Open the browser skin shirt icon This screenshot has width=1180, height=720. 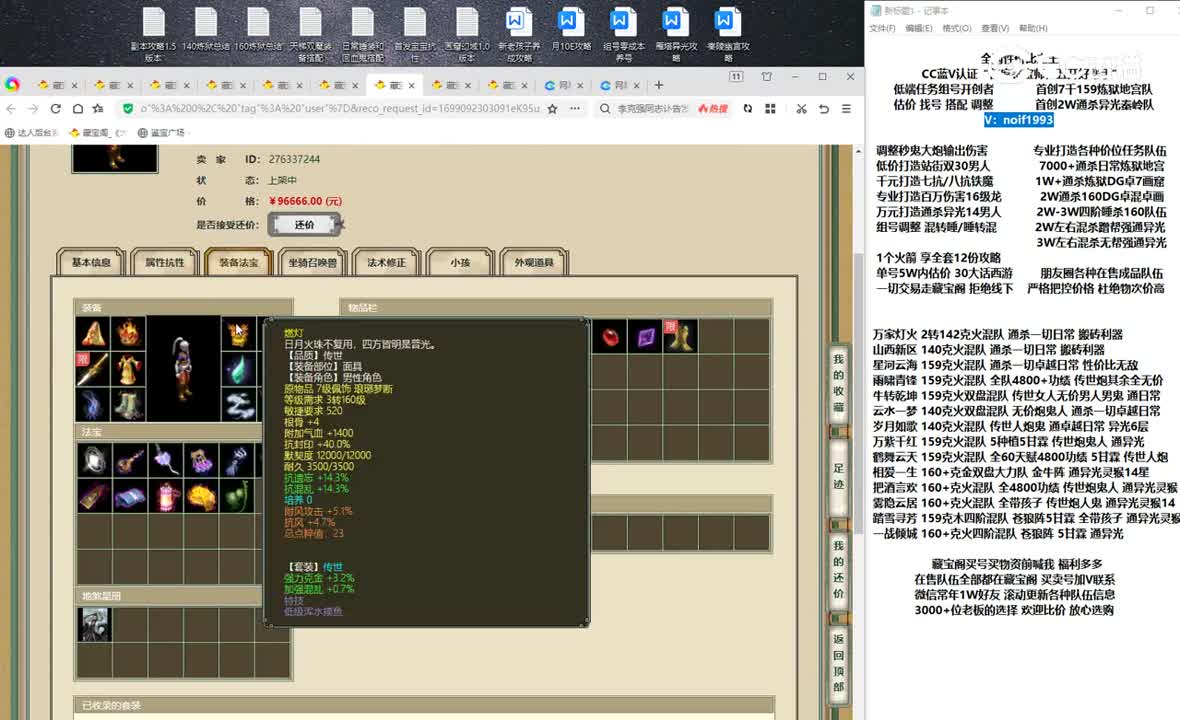(767, 76)
